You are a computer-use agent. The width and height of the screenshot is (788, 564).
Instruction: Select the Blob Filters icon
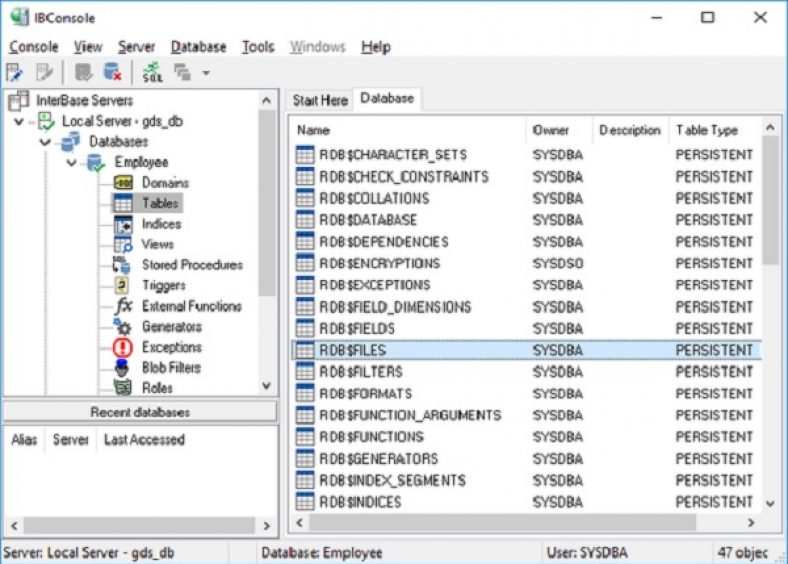[122, 368]
